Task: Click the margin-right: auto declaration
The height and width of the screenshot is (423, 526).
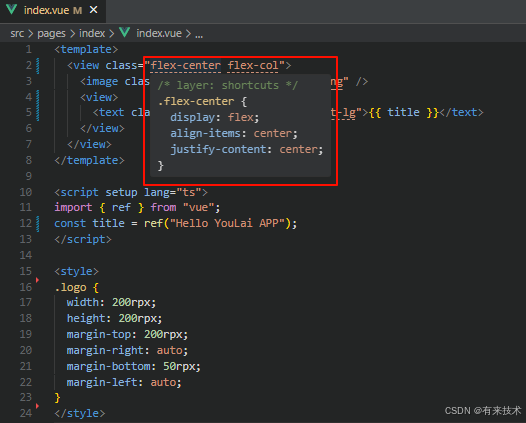Action: (127, 351)
